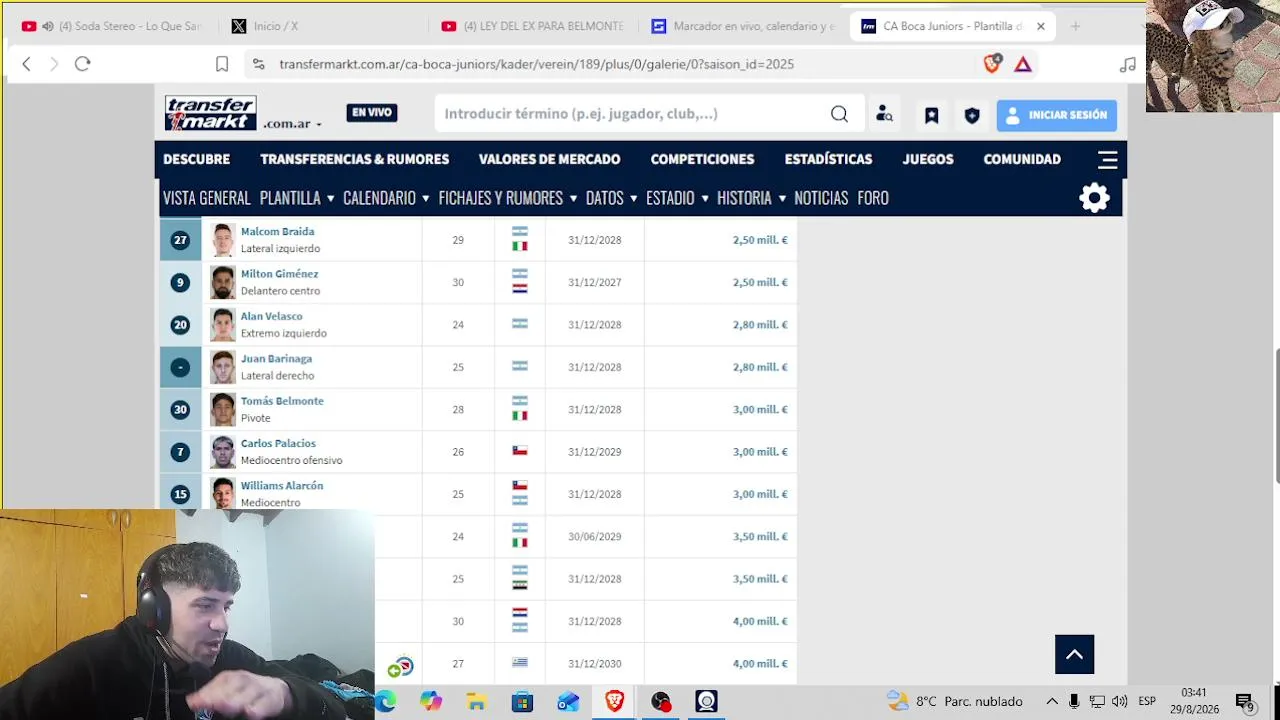Screen dimensions: 1280x720
Task: Mute the Soda Stereo tab audio
Action: pyautogui.click(x=47, y=26)
